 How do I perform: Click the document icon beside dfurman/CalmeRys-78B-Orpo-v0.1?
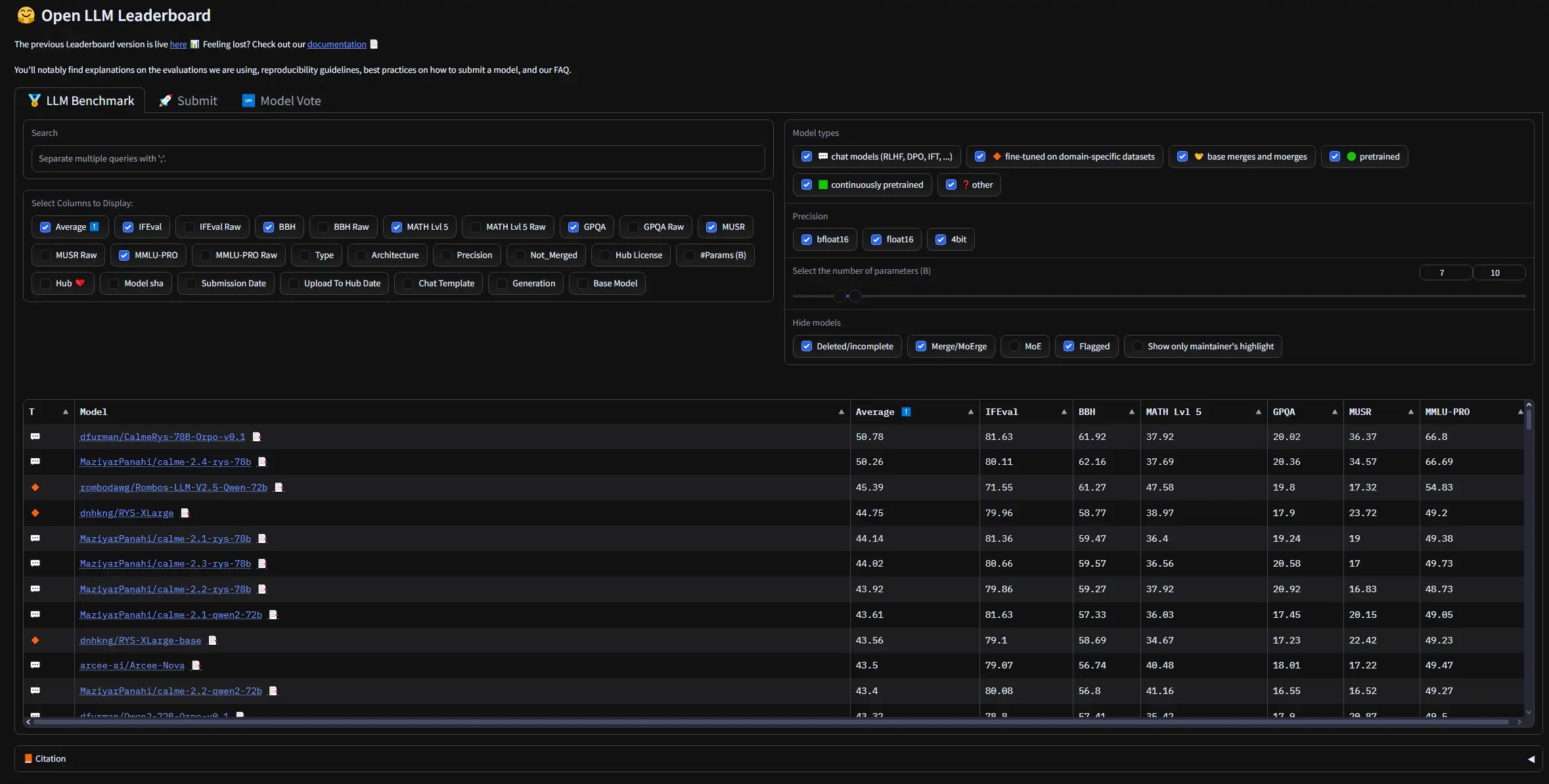click(257, 437)
